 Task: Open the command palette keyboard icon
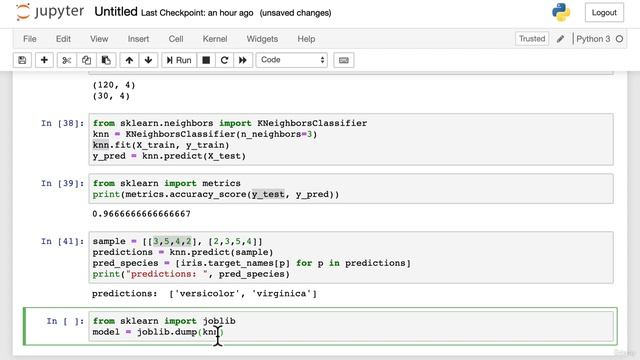pos(344,60)
